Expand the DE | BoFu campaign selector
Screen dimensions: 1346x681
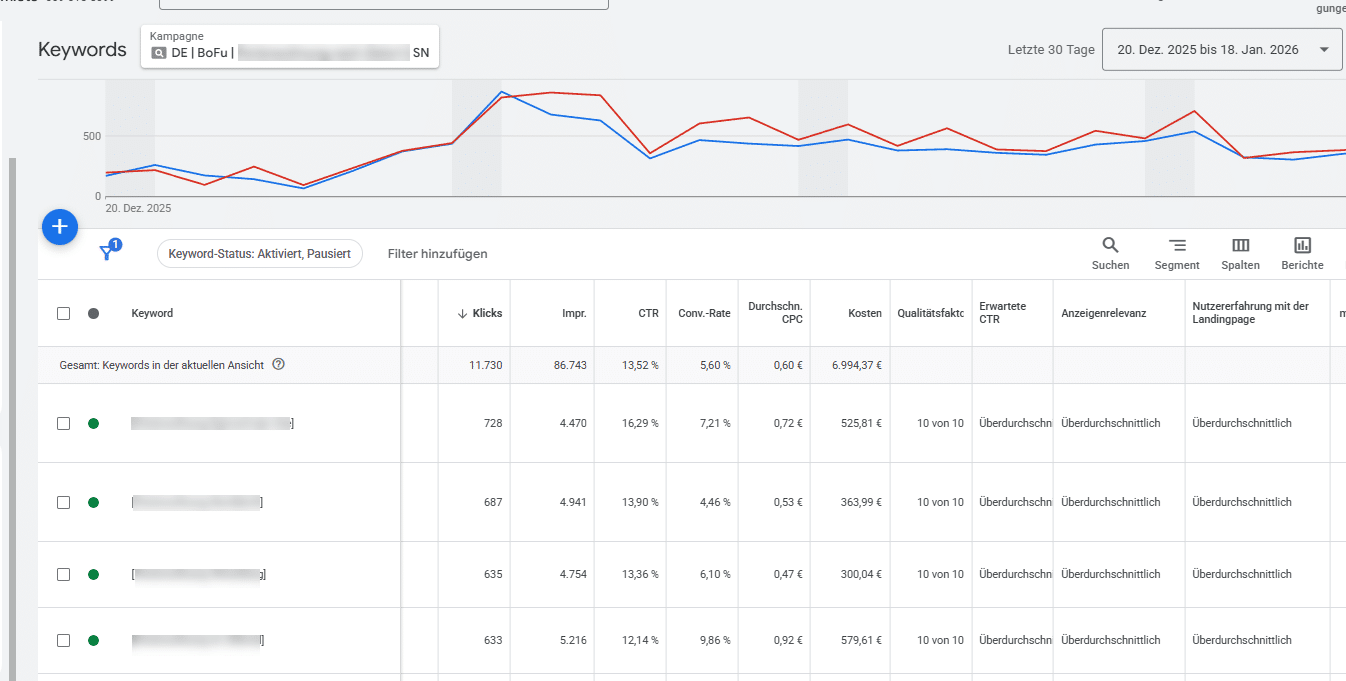[289, 47]
